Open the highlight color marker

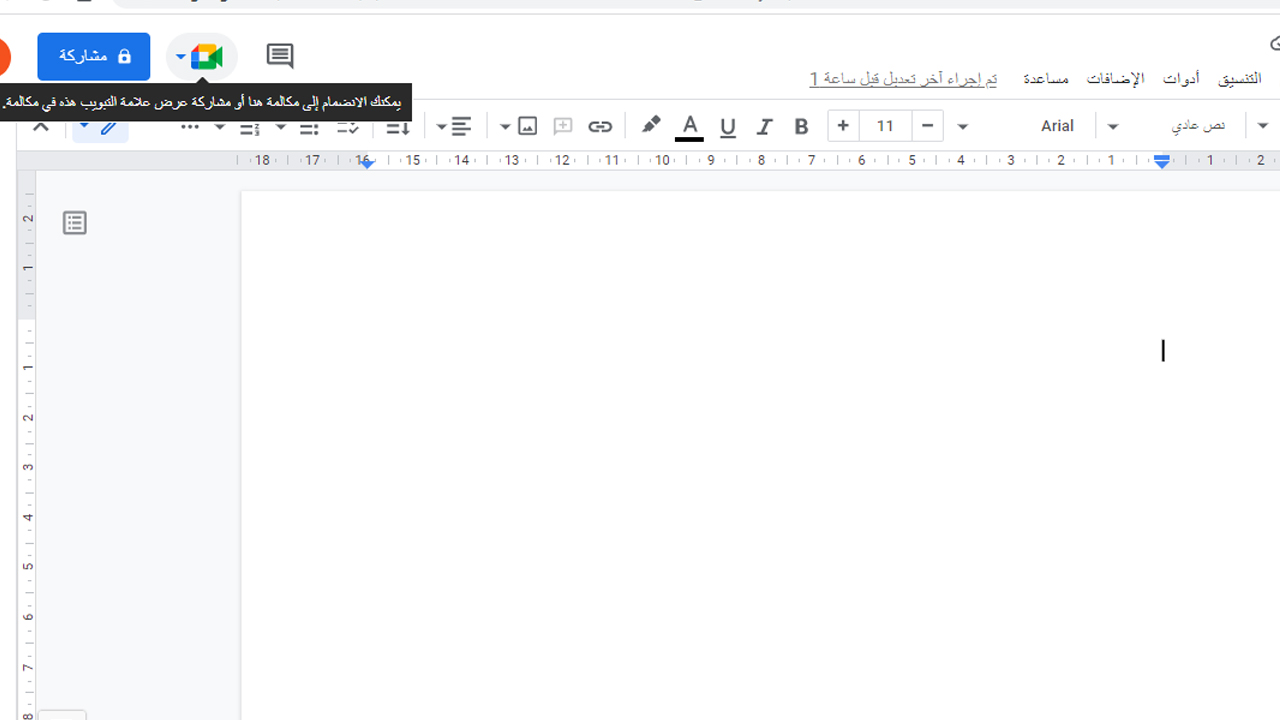point(651,125)
